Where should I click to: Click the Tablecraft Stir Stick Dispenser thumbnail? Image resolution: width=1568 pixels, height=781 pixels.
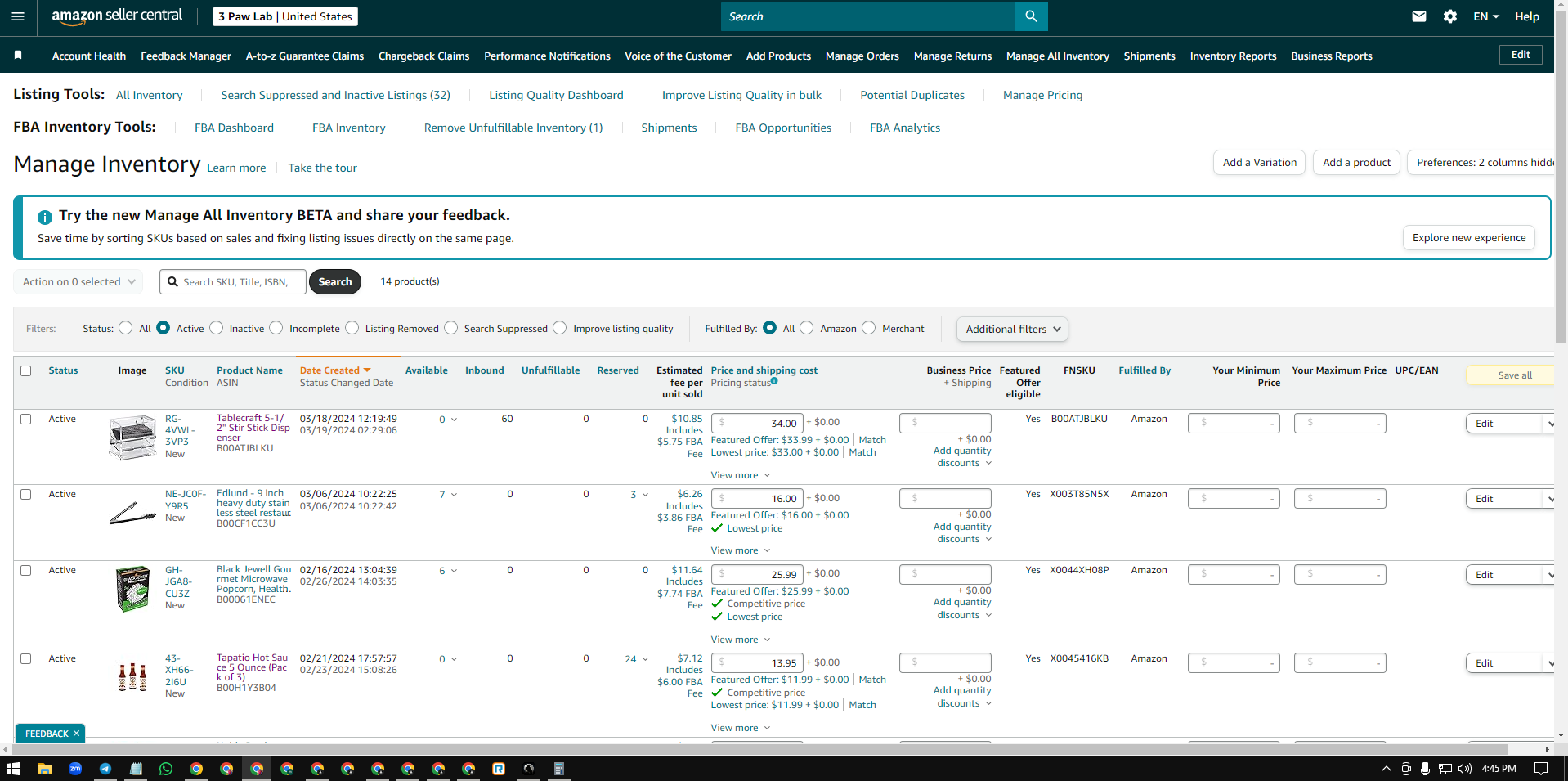[132, 438]
